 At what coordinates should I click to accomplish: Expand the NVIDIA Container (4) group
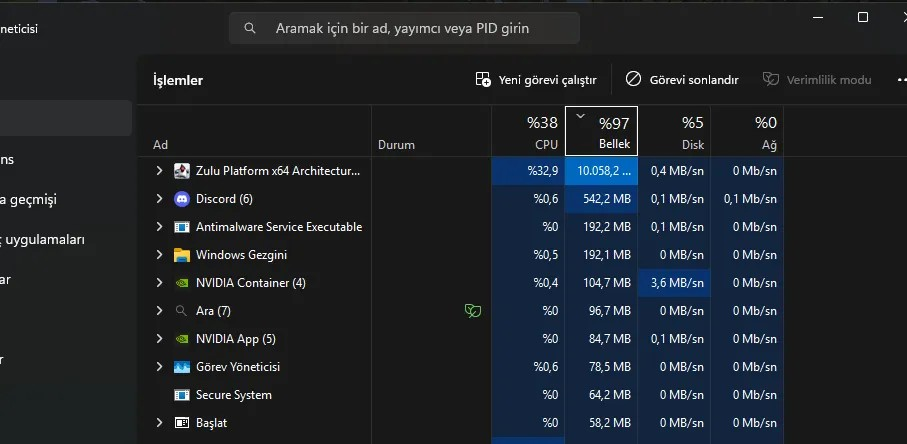click(x=160, y=283)
